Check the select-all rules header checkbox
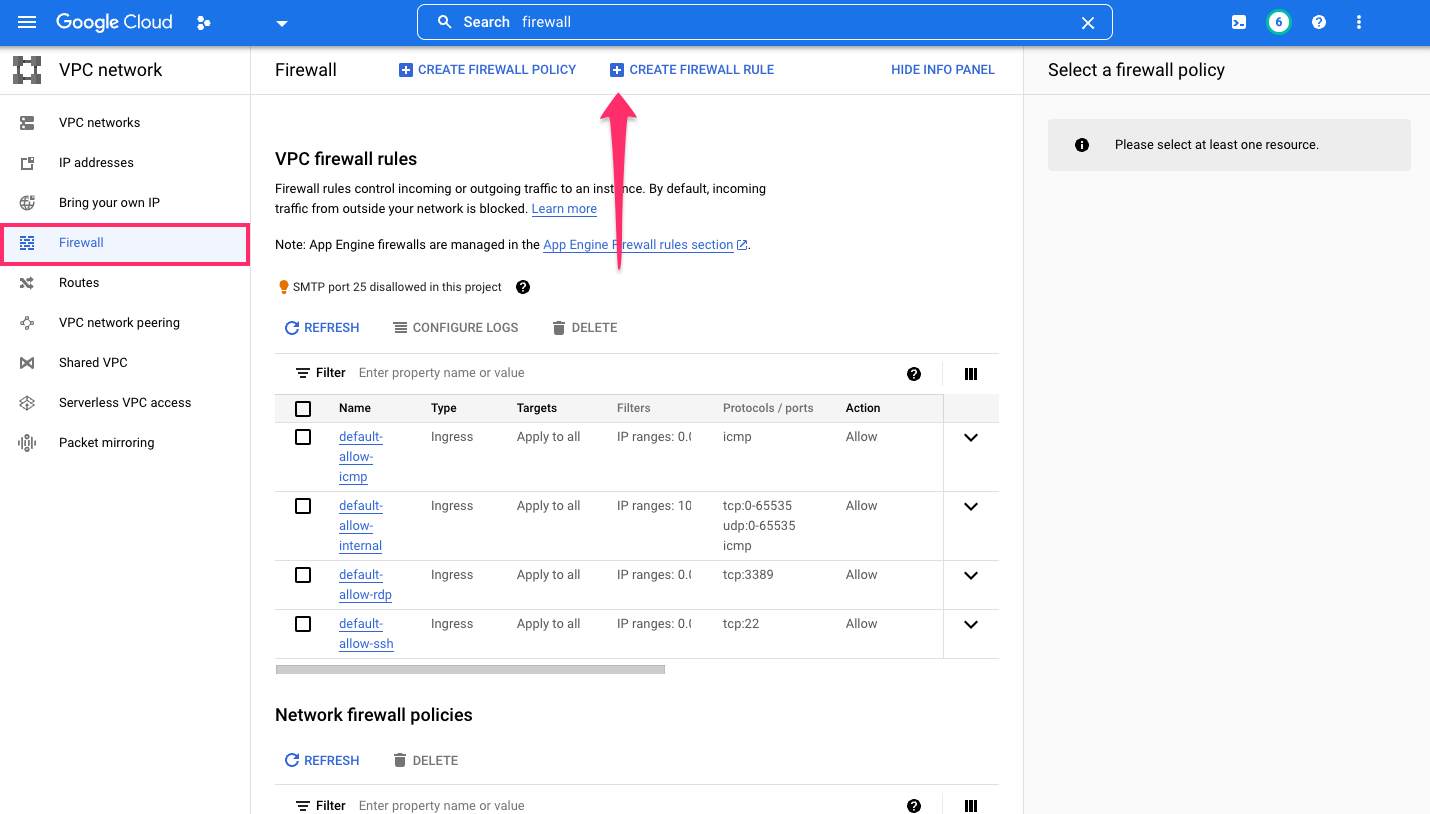The height and width of the screenshot is (814, 1430). point(303,408)
